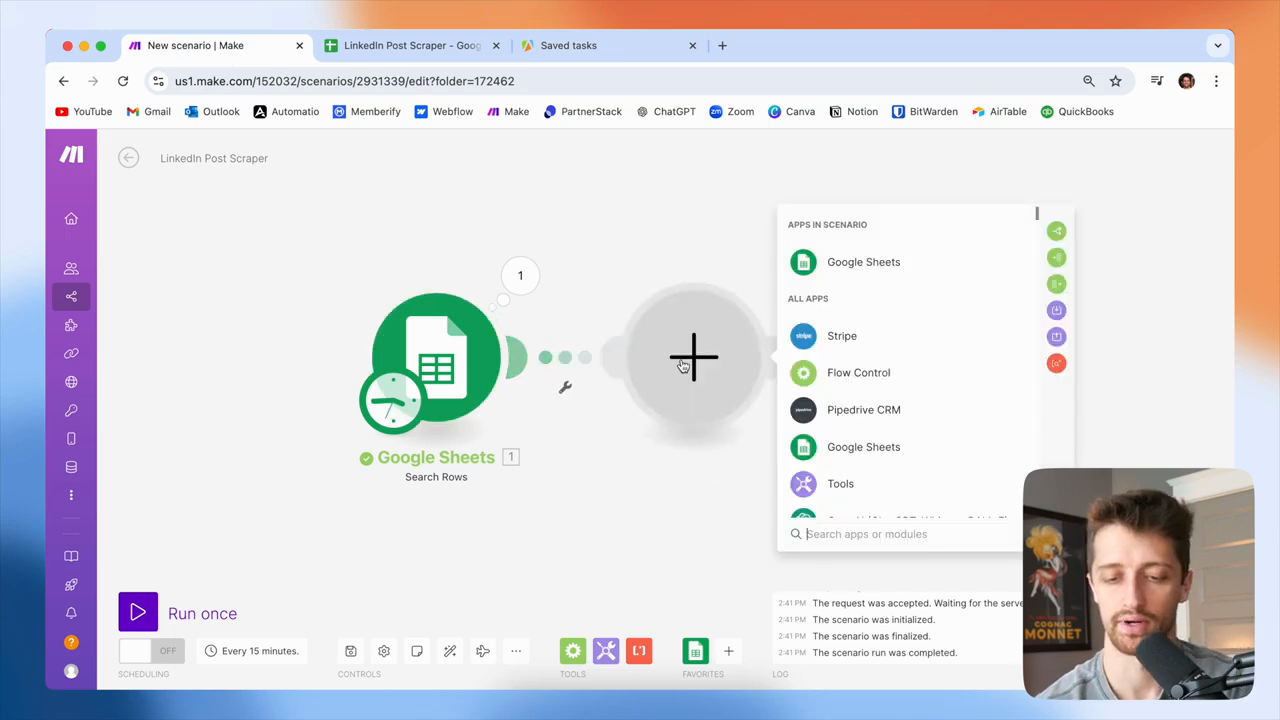Toggle the scheduling OFF switch
1280x720 pixels.
click(150, 651)
